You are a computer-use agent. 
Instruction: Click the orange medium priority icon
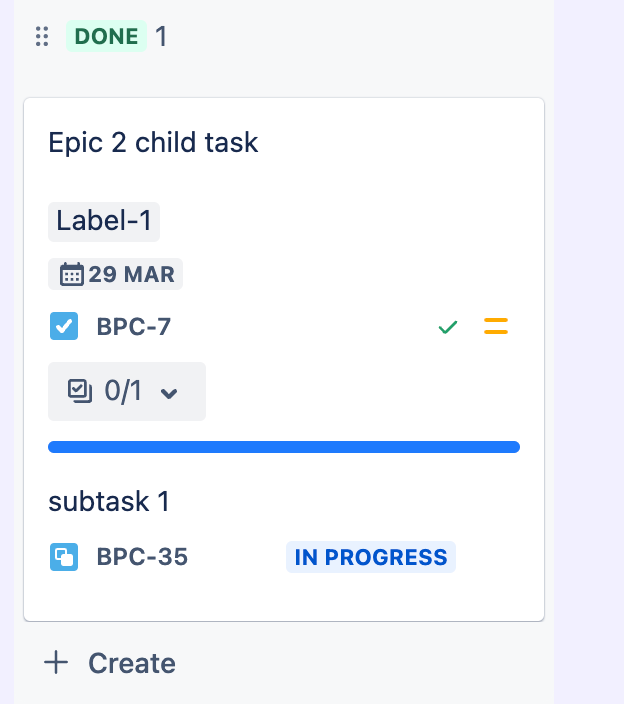tap(496, 326)
